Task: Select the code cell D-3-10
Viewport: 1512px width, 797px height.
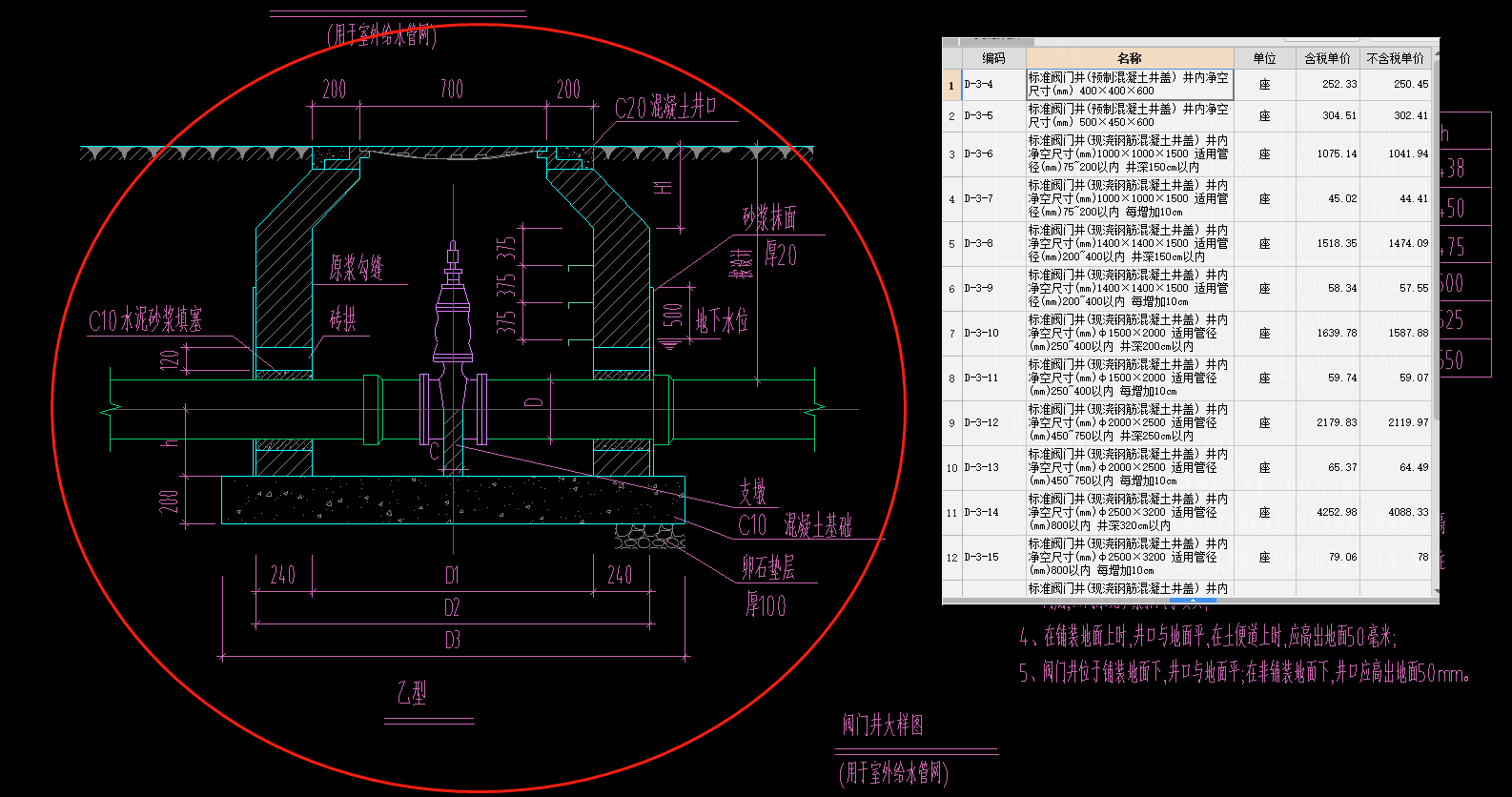Action: [x=993, y=334]
